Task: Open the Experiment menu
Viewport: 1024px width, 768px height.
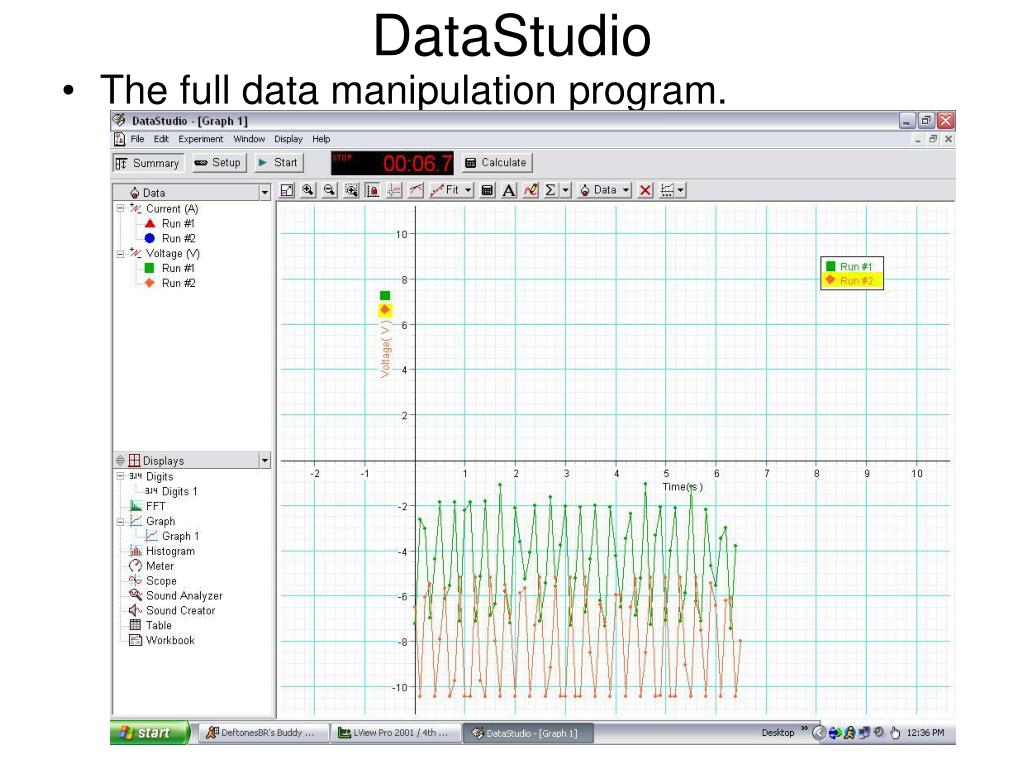Action: pyautogui.click(x=200, y=139)
